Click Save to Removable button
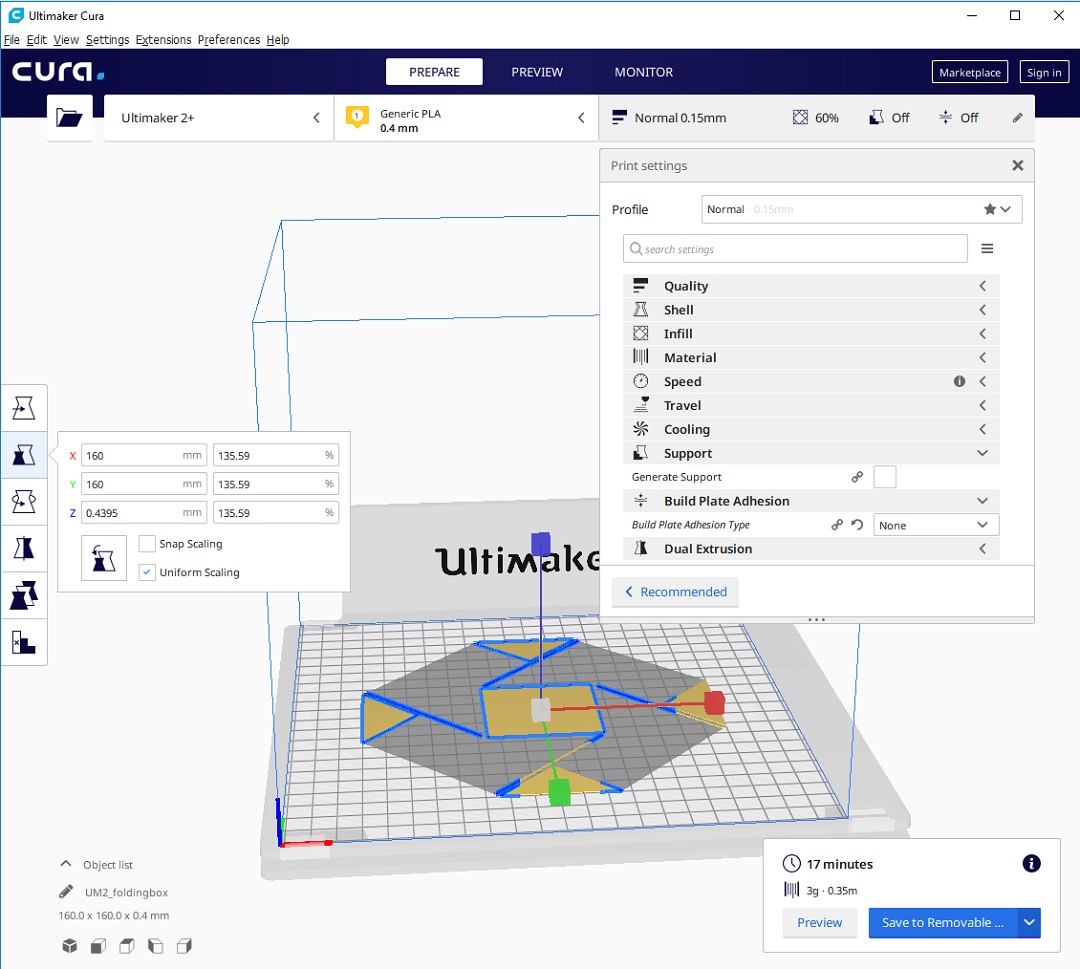Image resolution: width=1080 pixels, height=969 pixels. pyautogui.click(x=943, y=922)
